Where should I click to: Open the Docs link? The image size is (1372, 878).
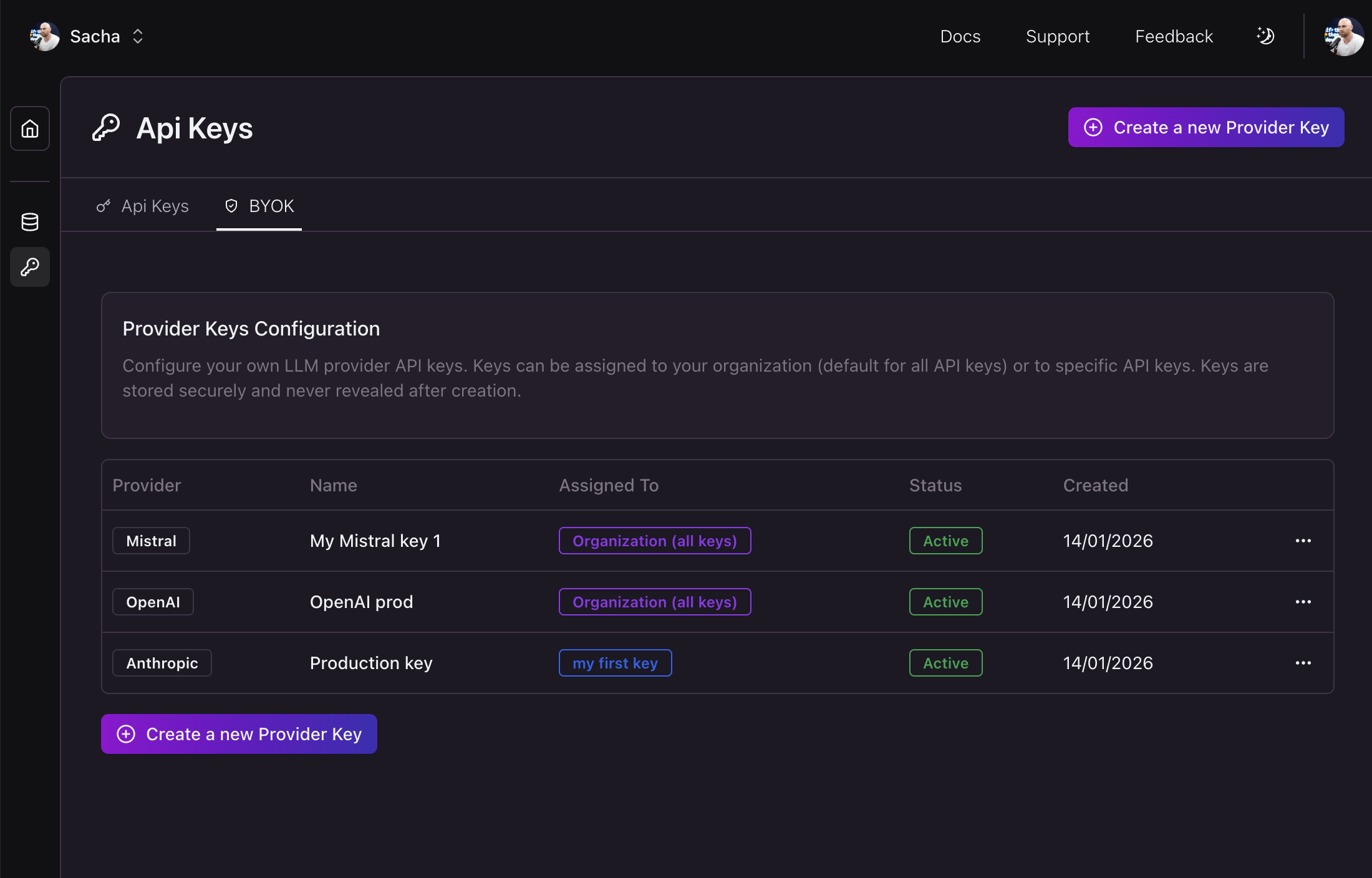coord(960,37)
